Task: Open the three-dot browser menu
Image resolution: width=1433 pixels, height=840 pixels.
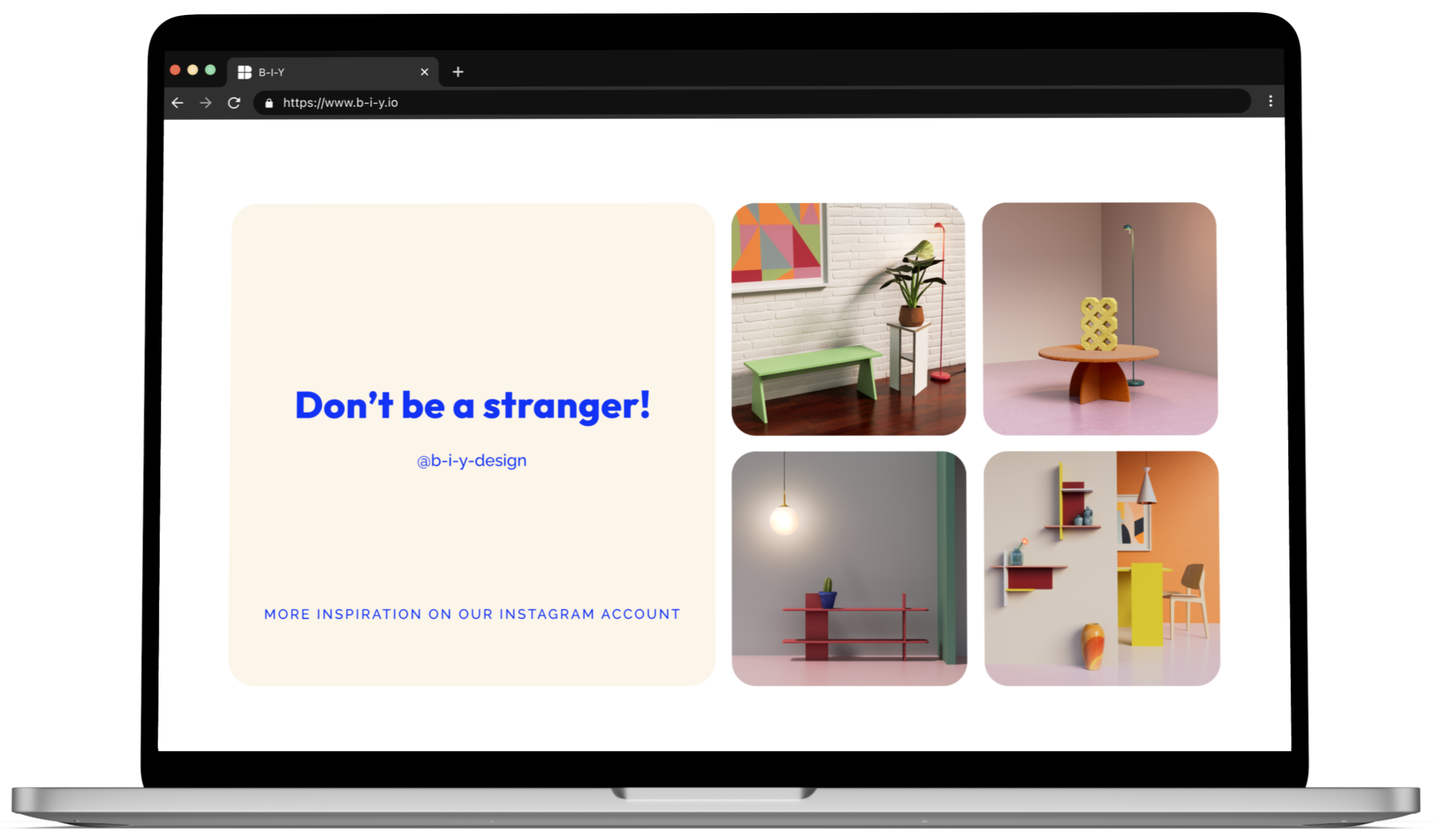Action: tap(1270, 101)
